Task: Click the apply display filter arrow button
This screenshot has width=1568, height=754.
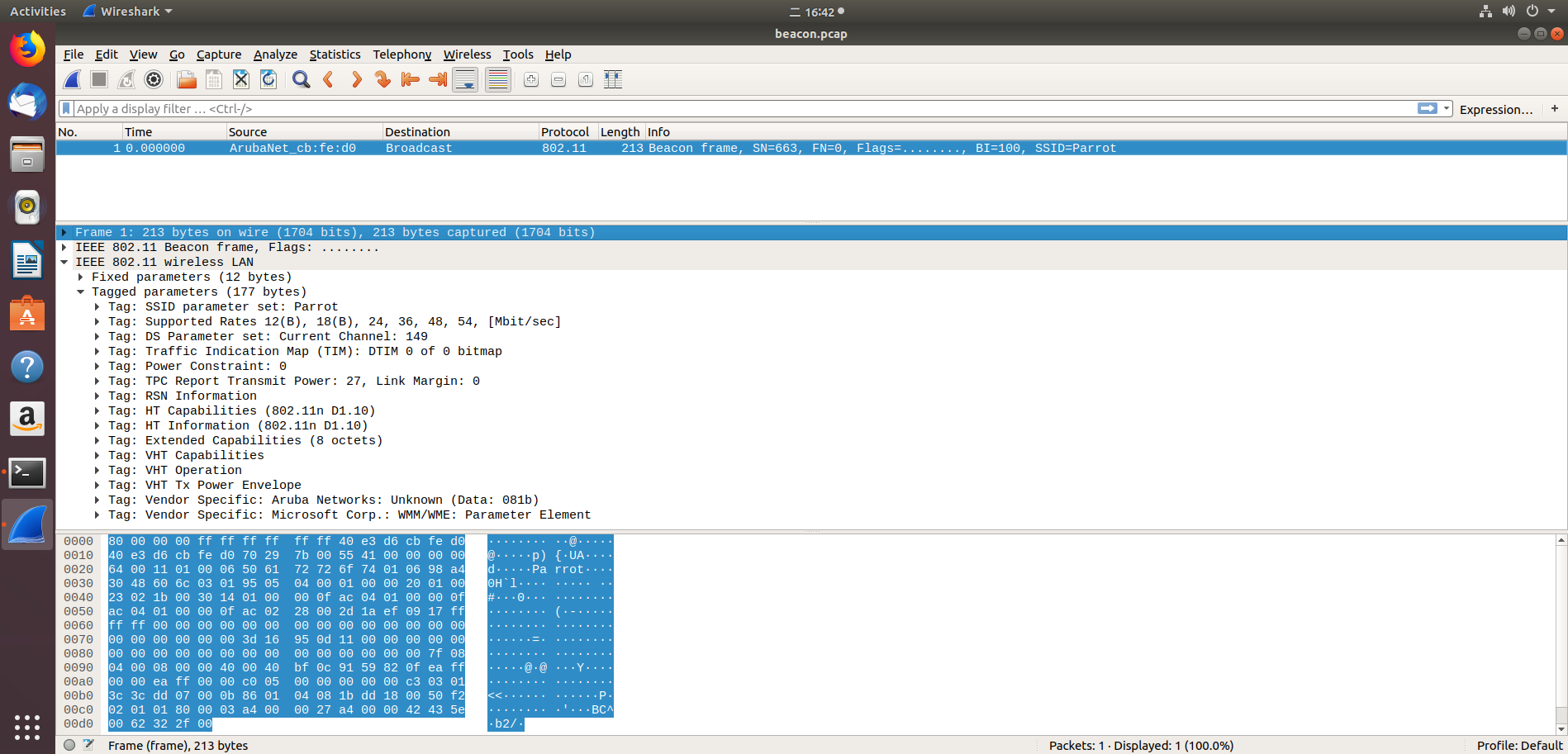Action: (x=1427, y=108)
